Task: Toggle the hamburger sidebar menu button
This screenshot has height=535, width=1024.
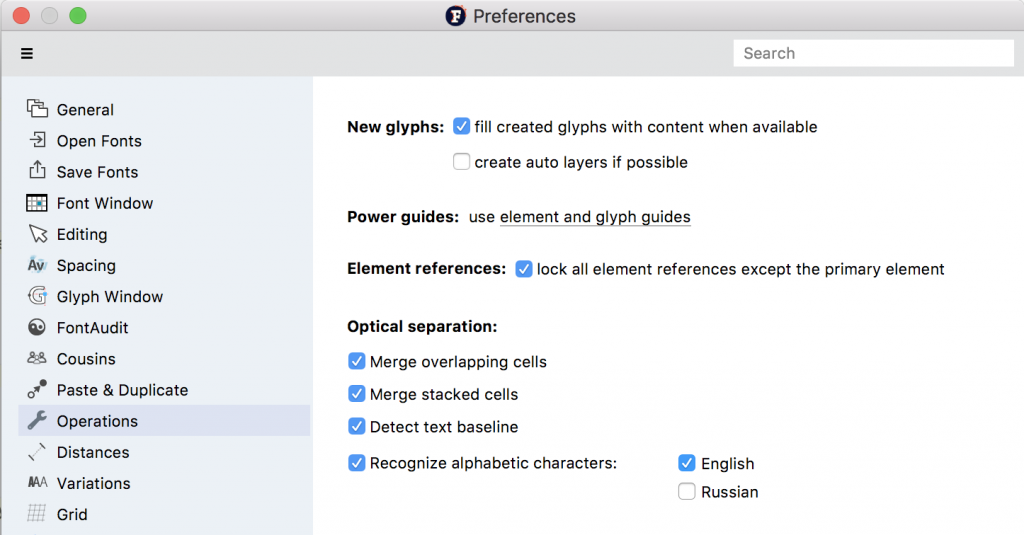Action: (27, 54)
